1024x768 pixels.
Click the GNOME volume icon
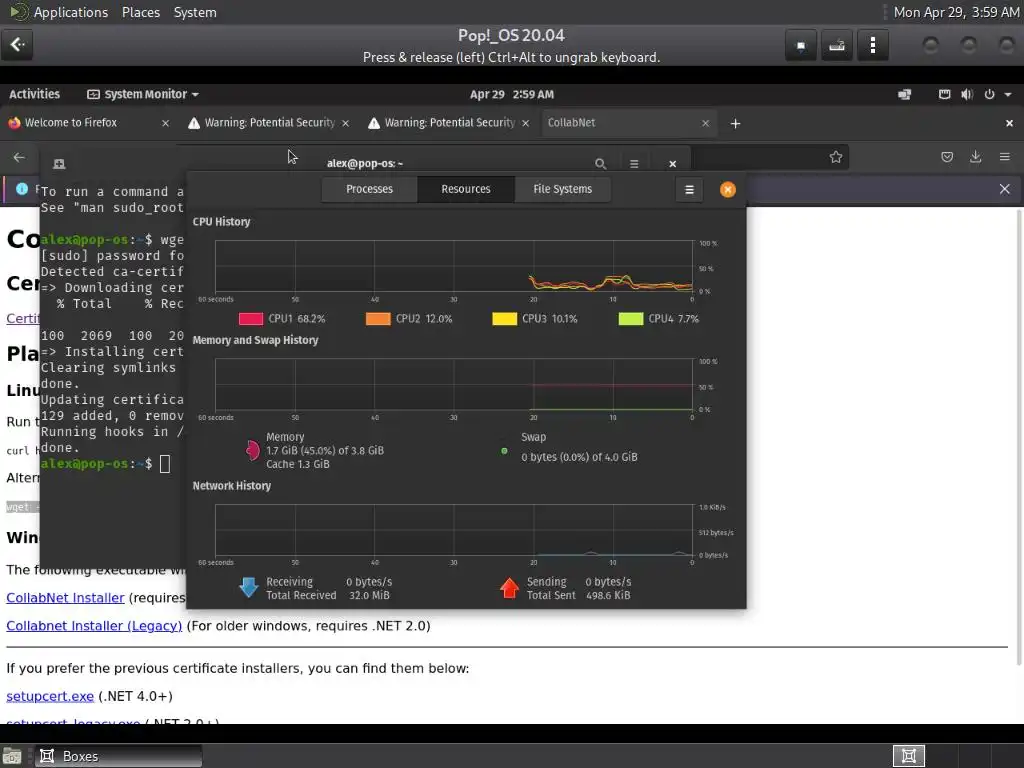click(967, 95)
